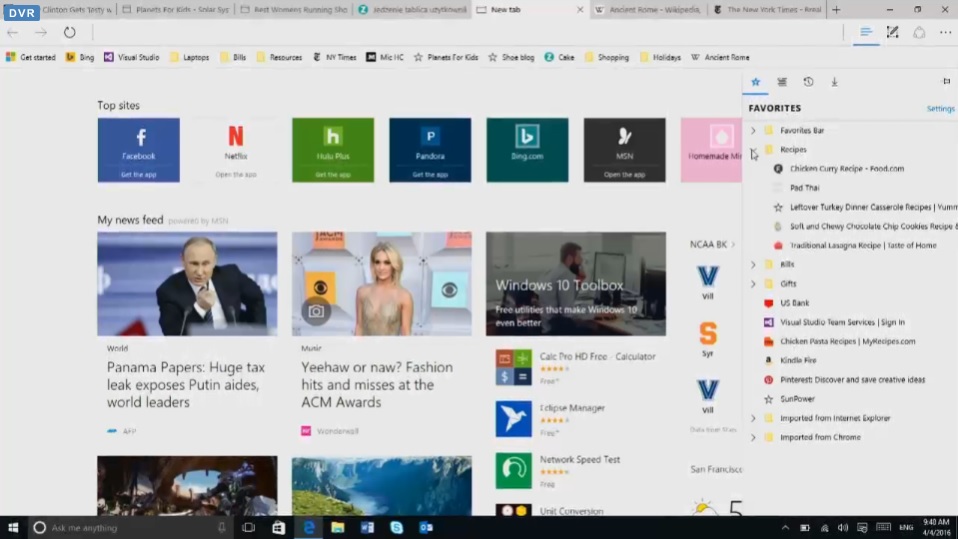Screen dimensions: 958x539
Task: Open the Calc Pro HD Free app icon
Action: (x=513, y=367)
